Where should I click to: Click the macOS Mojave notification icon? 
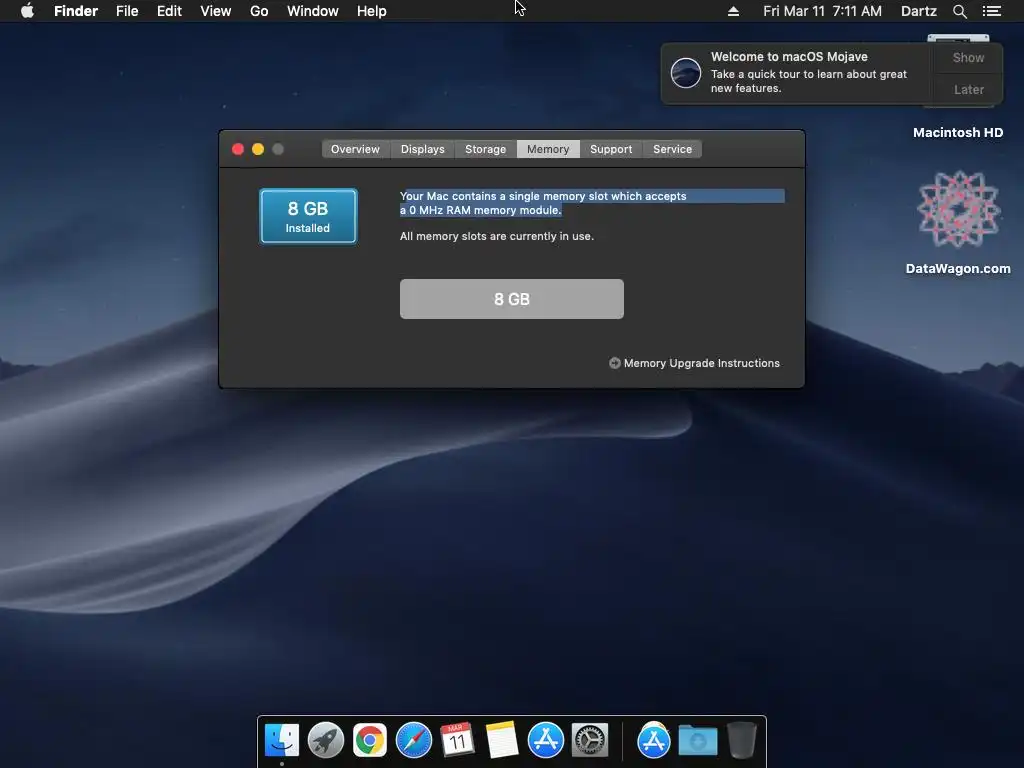click(686, 72)
